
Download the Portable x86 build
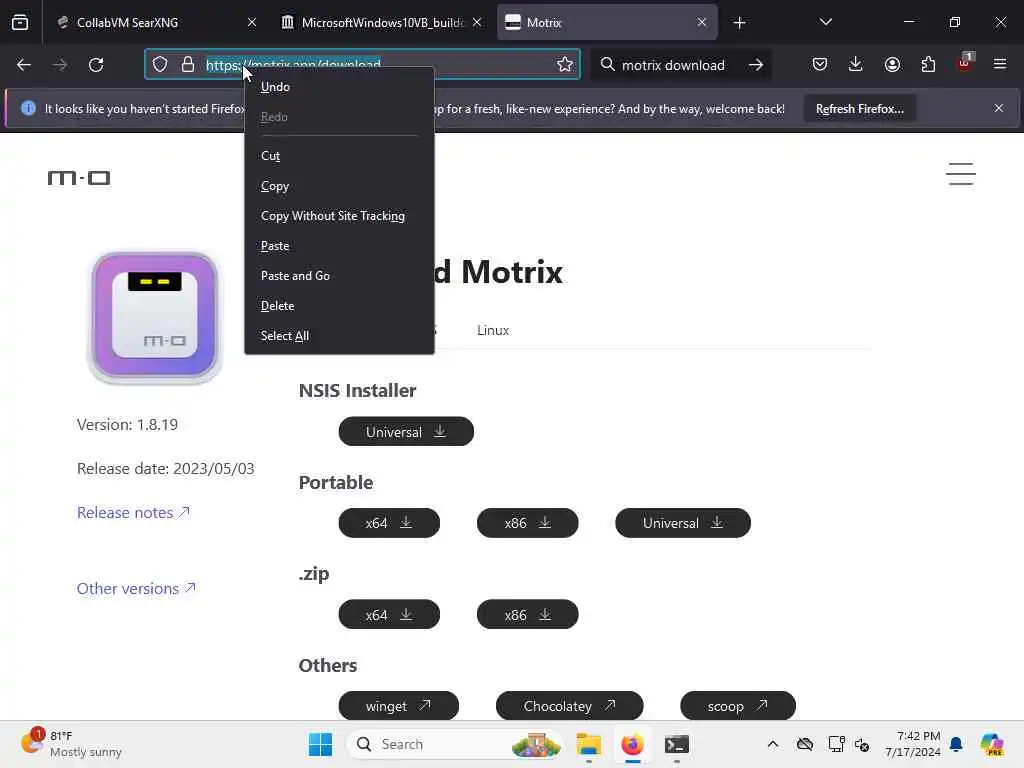pos(528,523)
